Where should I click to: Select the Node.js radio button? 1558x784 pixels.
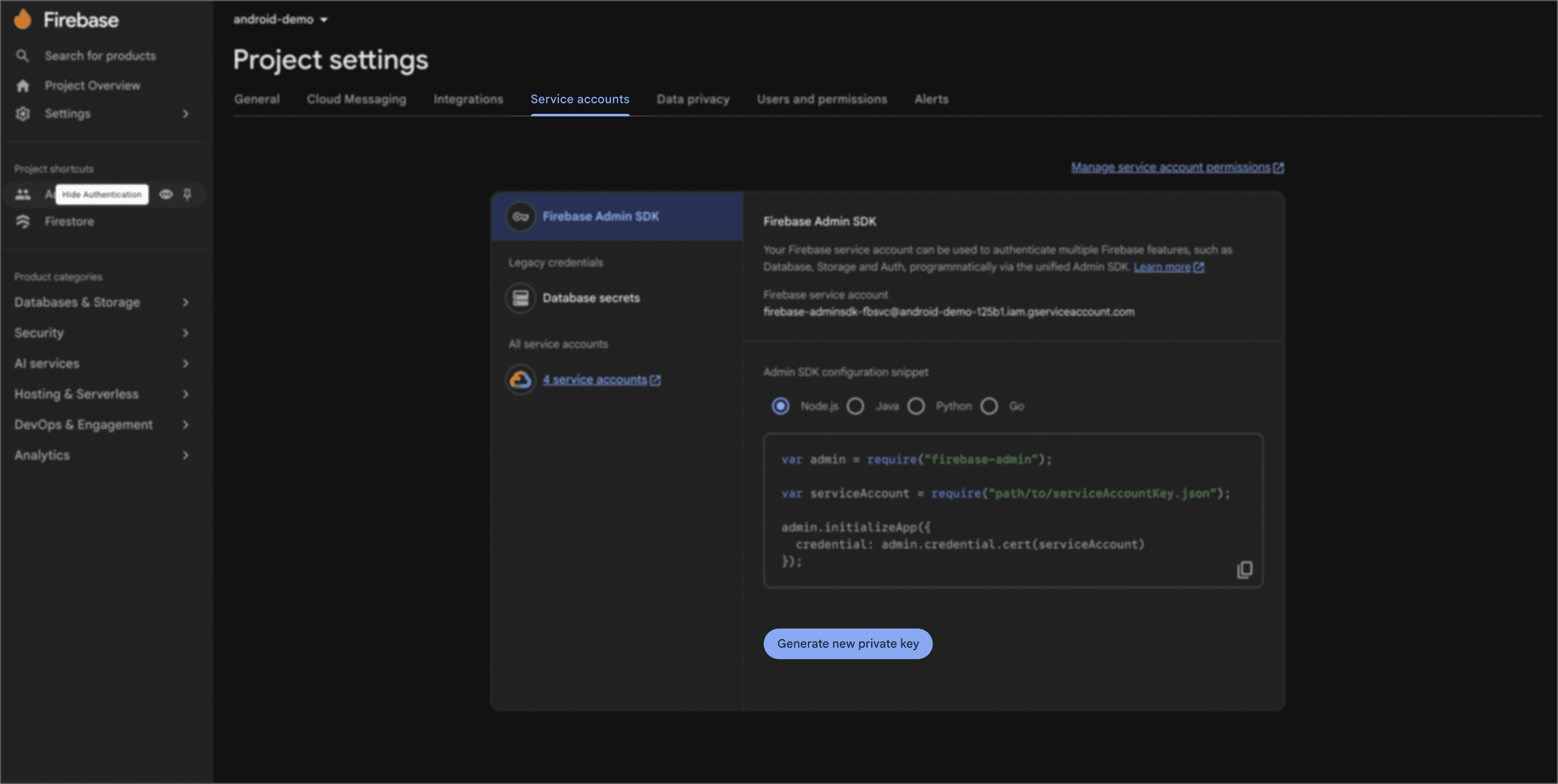click(x=781, y=406)
